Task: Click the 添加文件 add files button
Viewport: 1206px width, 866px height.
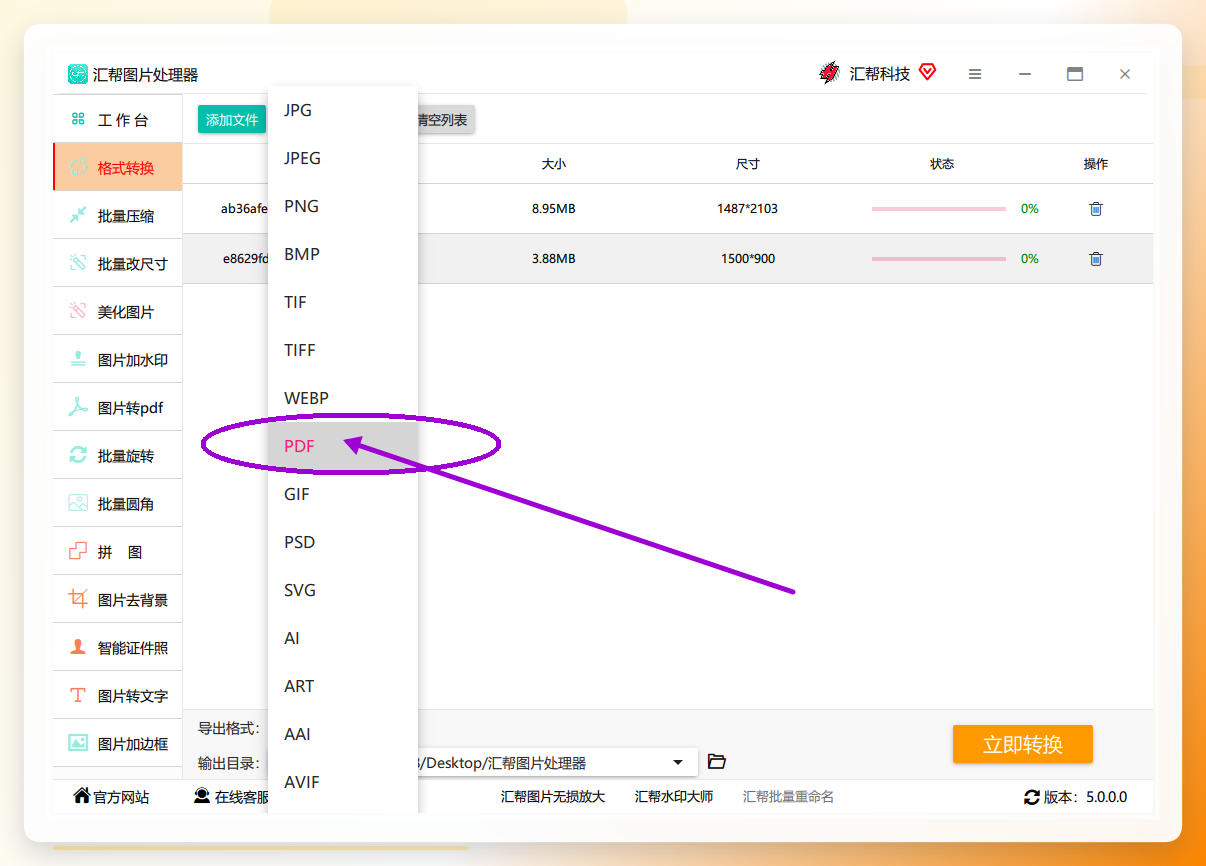Action: pos(232,120)
